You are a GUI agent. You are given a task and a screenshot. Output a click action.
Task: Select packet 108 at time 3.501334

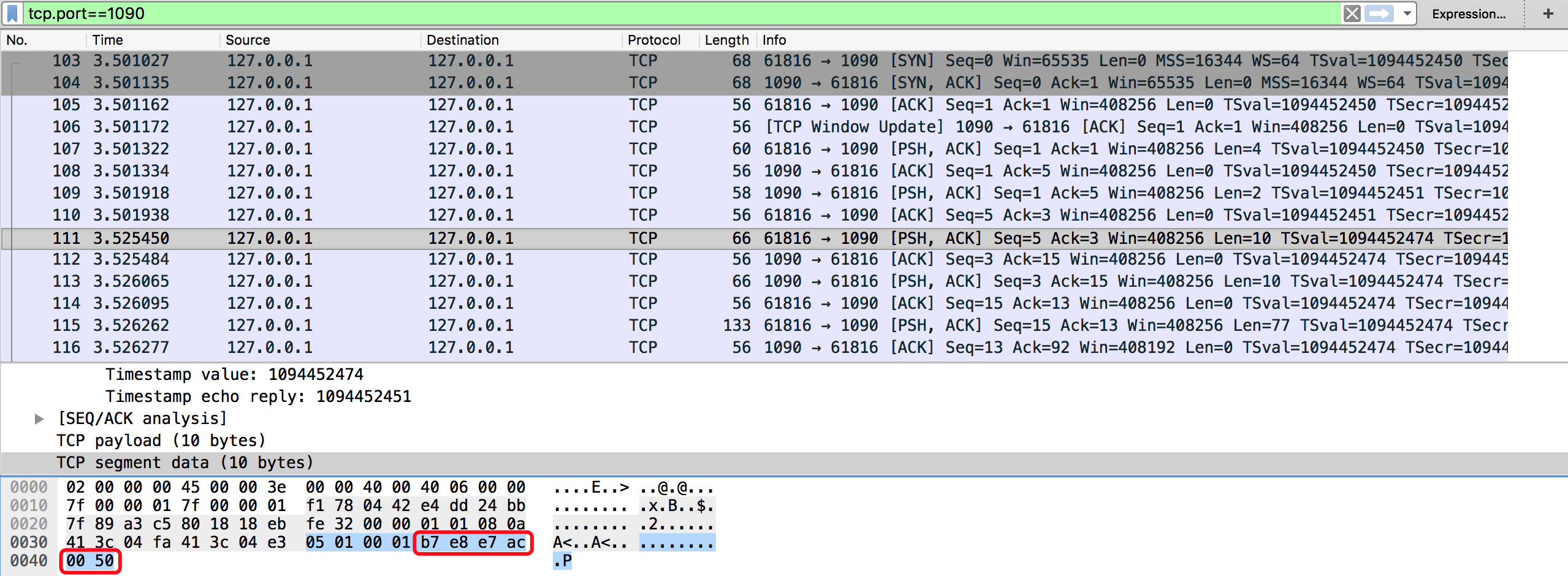(x=754, y=171)
